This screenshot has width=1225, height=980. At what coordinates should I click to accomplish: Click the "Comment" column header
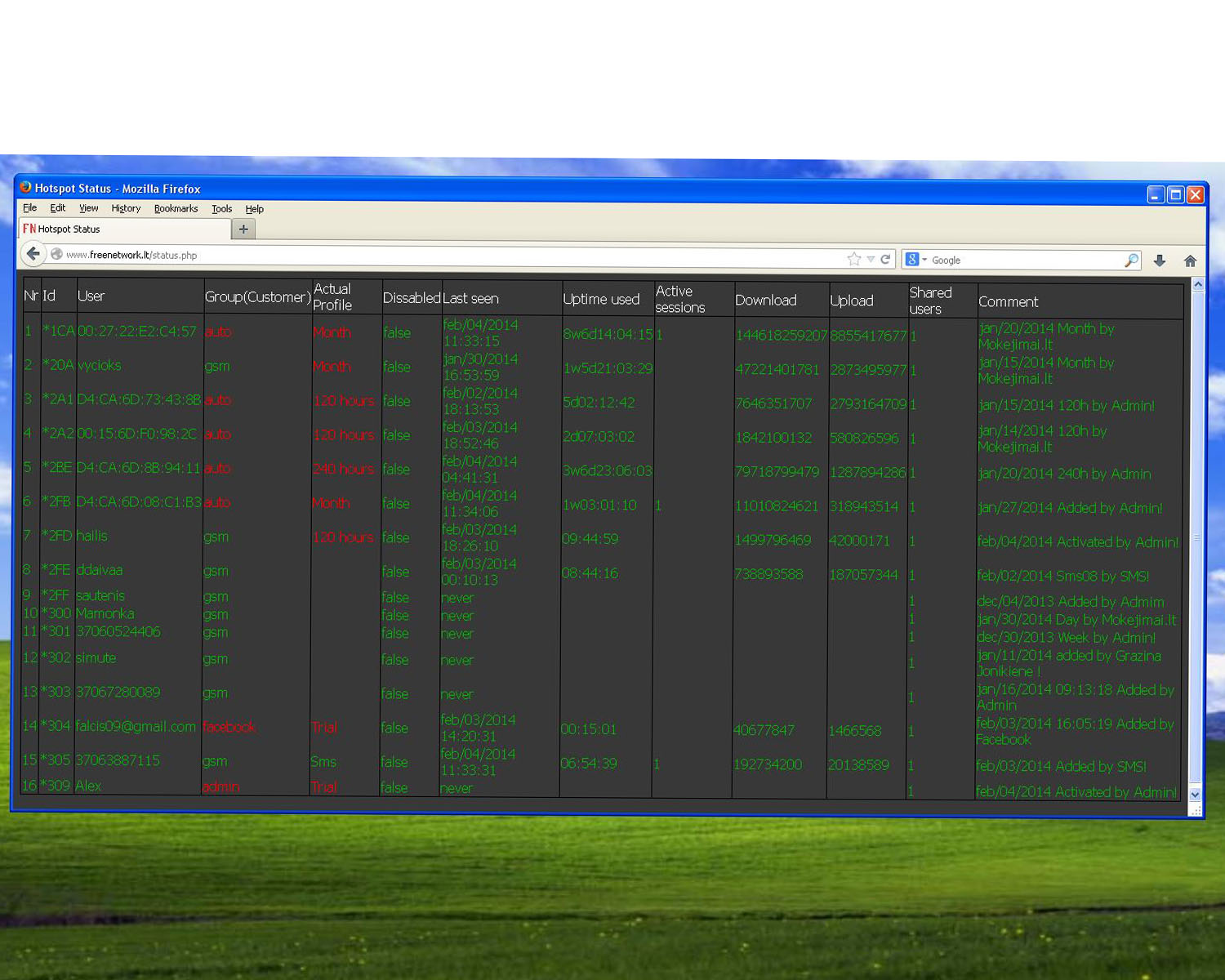[x=1008, y=301]
